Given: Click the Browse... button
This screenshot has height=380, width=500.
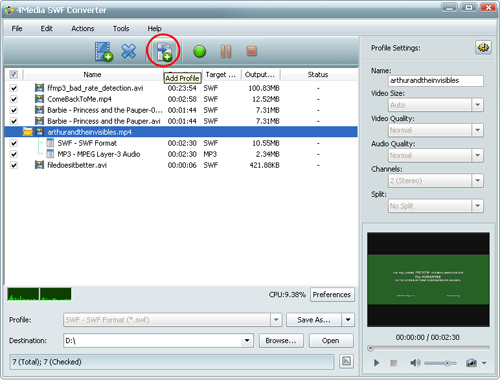Looking at the screenshot, I should click(281, 341).
